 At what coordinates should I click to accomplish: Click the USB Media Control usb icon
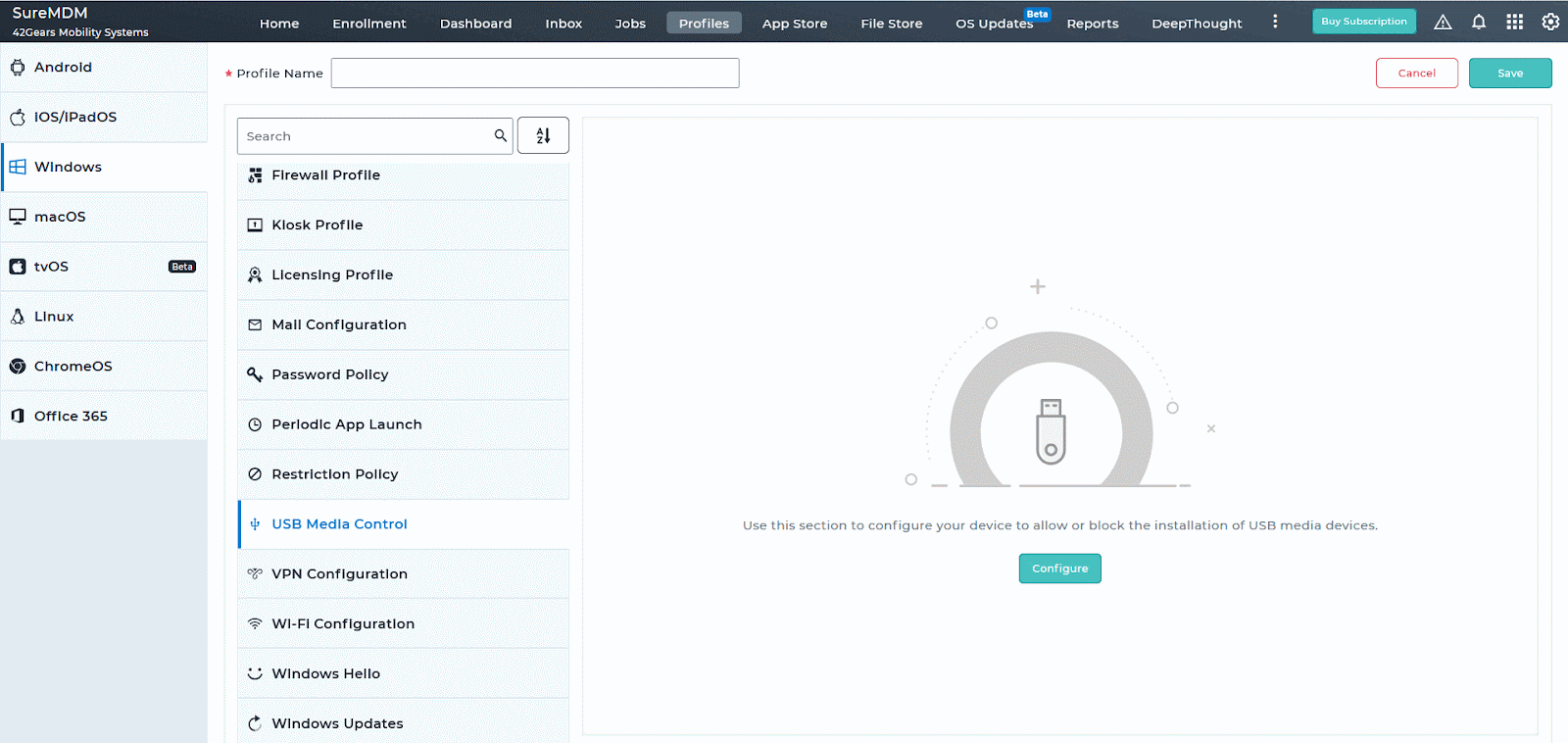pos(255,524)
